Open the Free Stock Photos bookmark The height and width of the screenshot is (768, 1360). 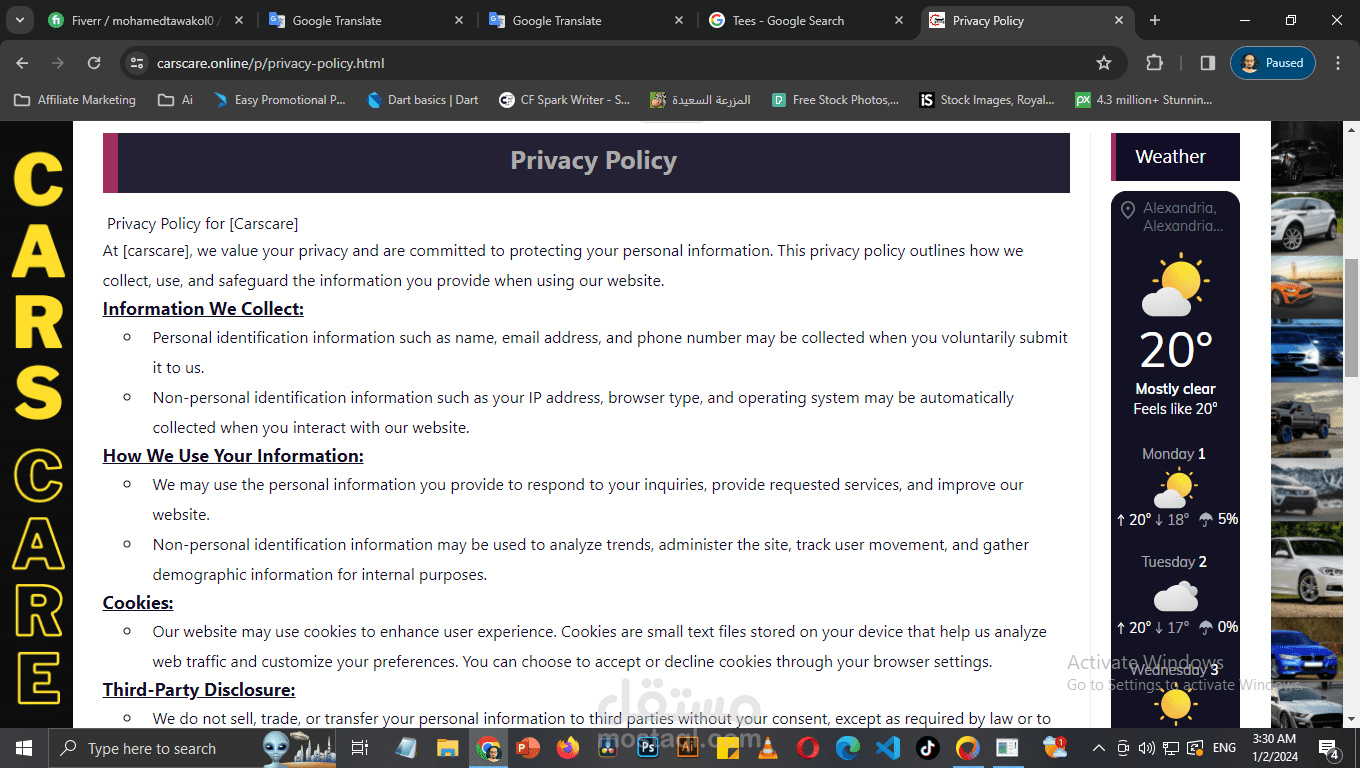tap(835, 100)
